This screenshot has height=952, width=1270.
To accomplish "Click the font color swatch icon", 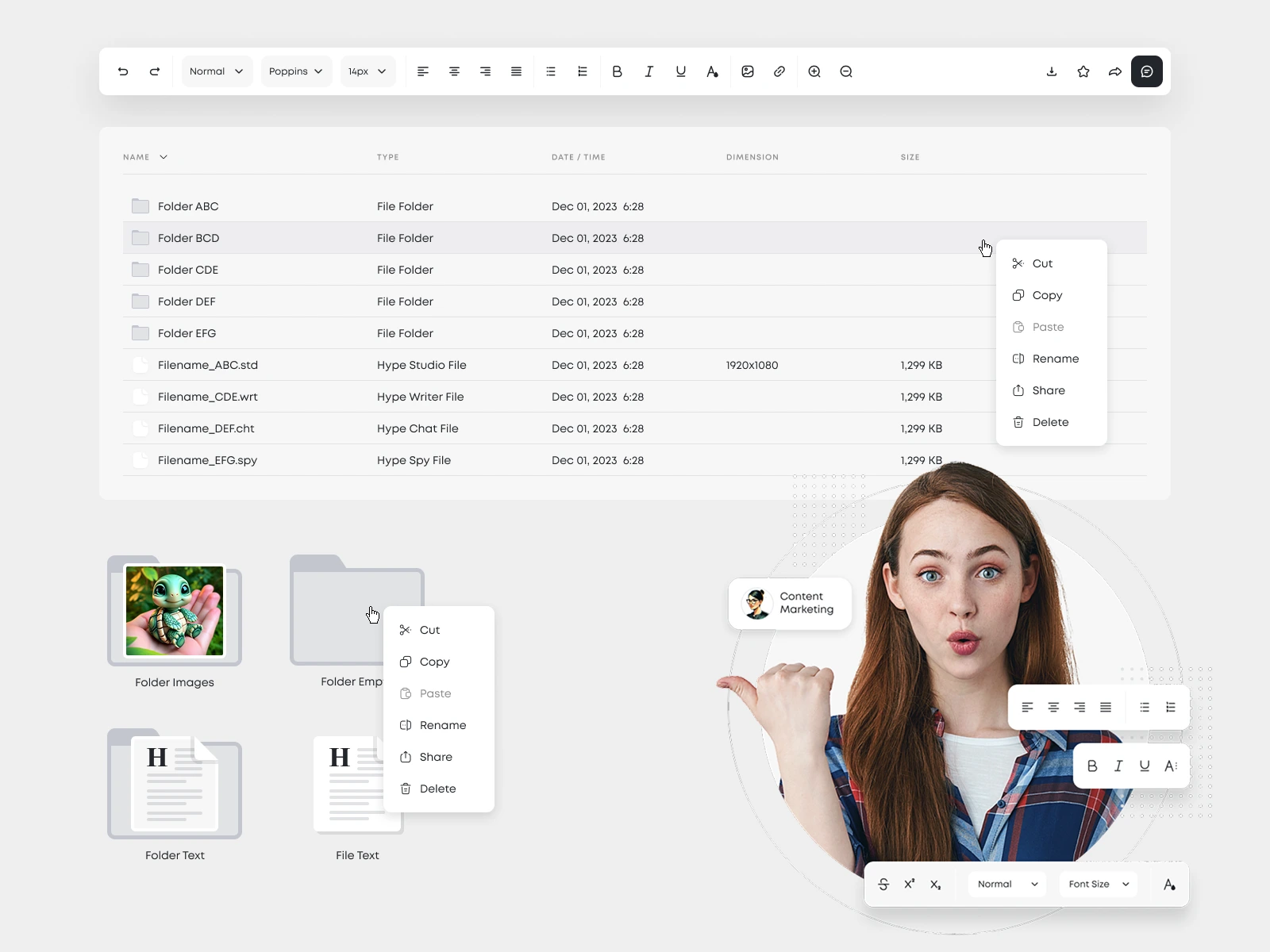I will (712, 71).
